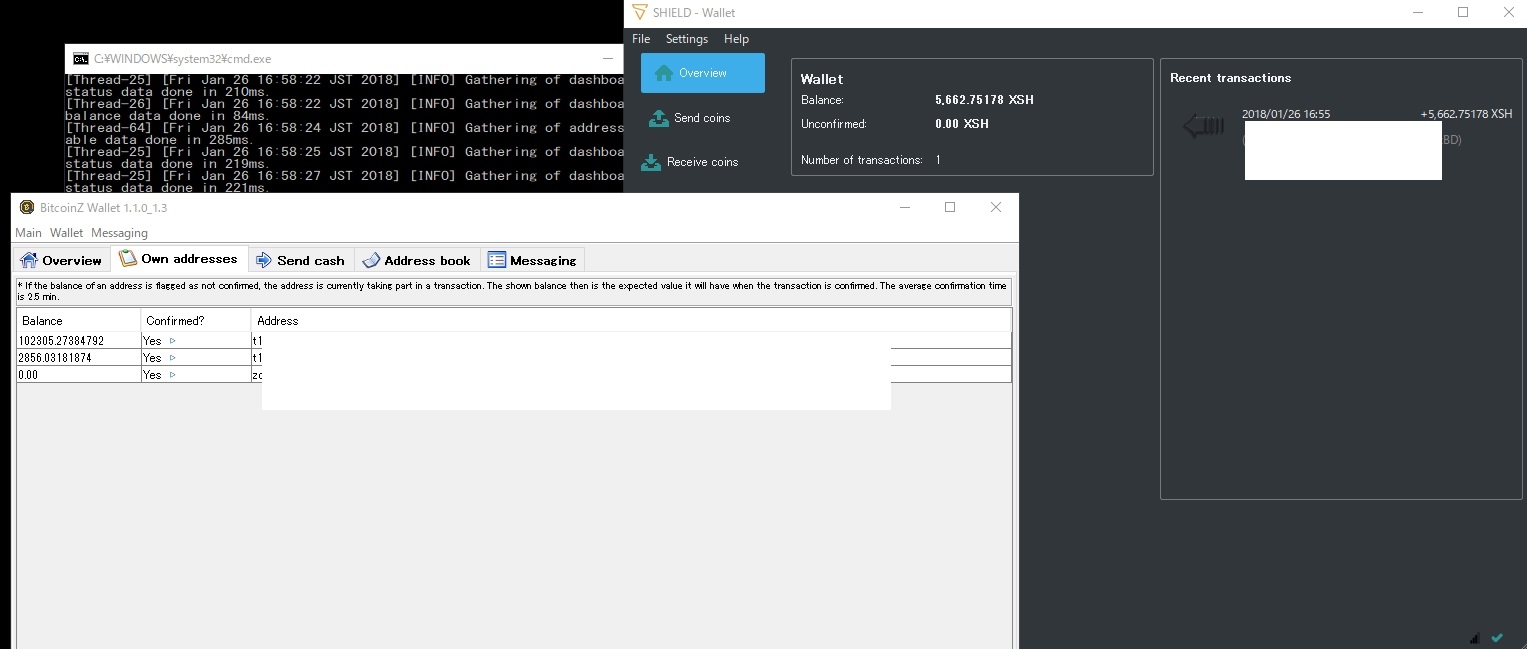This screenshot has width=1527, height=649.
Task: Click the transaction date 2018/01/26 16:55
Action: coord(1286,114)
